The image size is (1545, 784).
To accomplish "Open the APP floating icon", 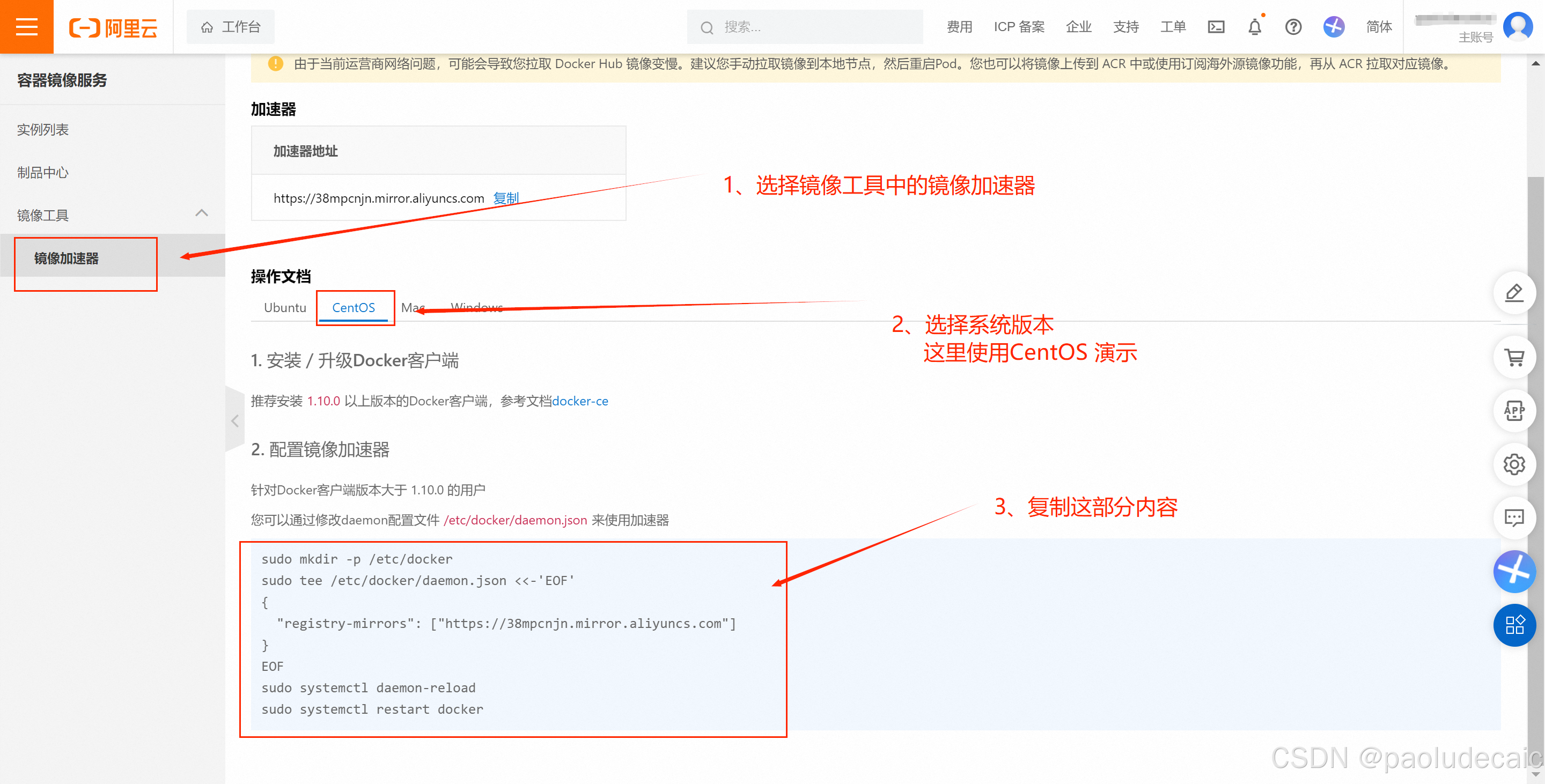I will tap(1514, 411).
